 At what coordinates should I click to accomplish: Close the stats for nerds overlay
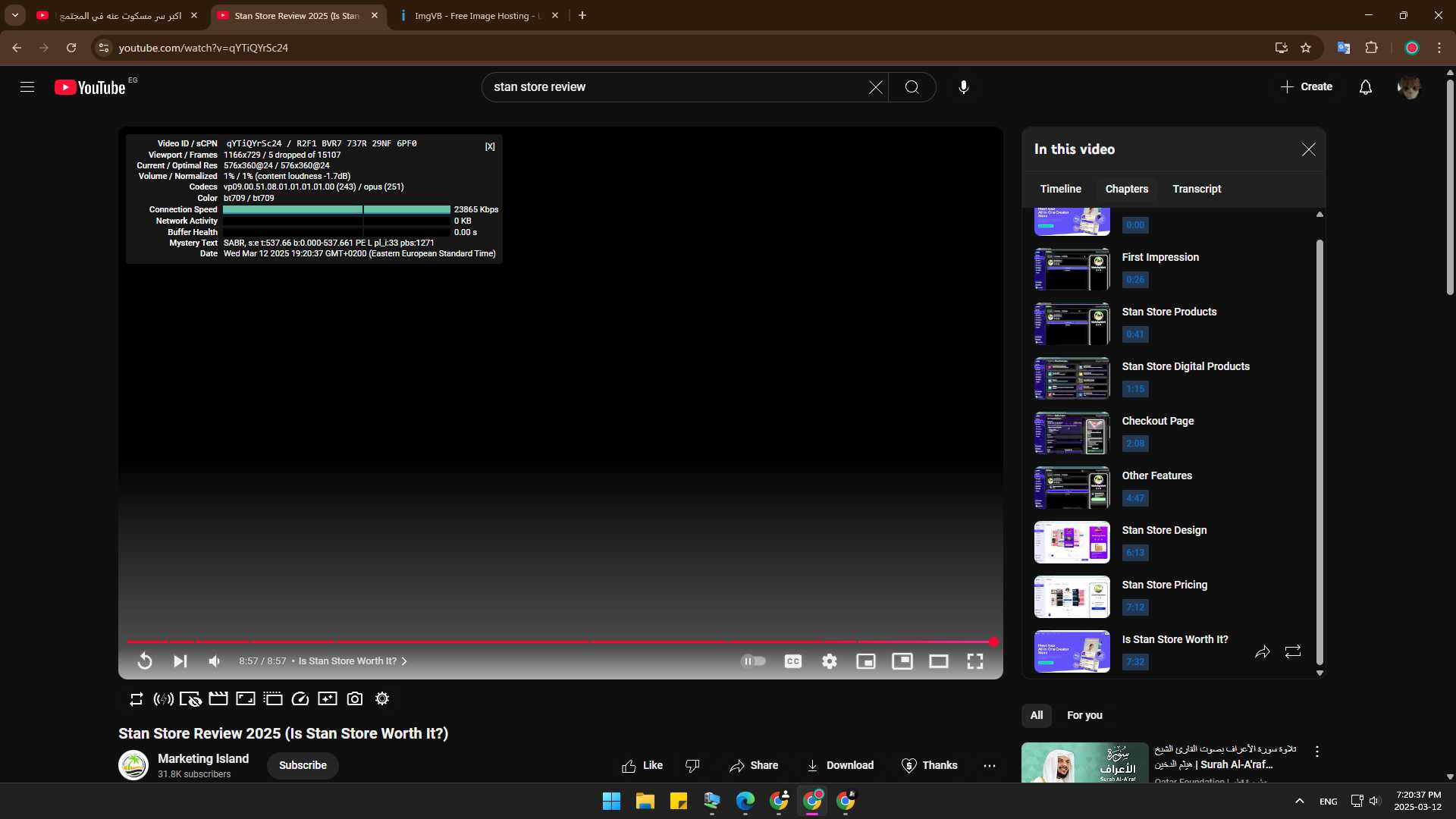[x=490, y=146]
